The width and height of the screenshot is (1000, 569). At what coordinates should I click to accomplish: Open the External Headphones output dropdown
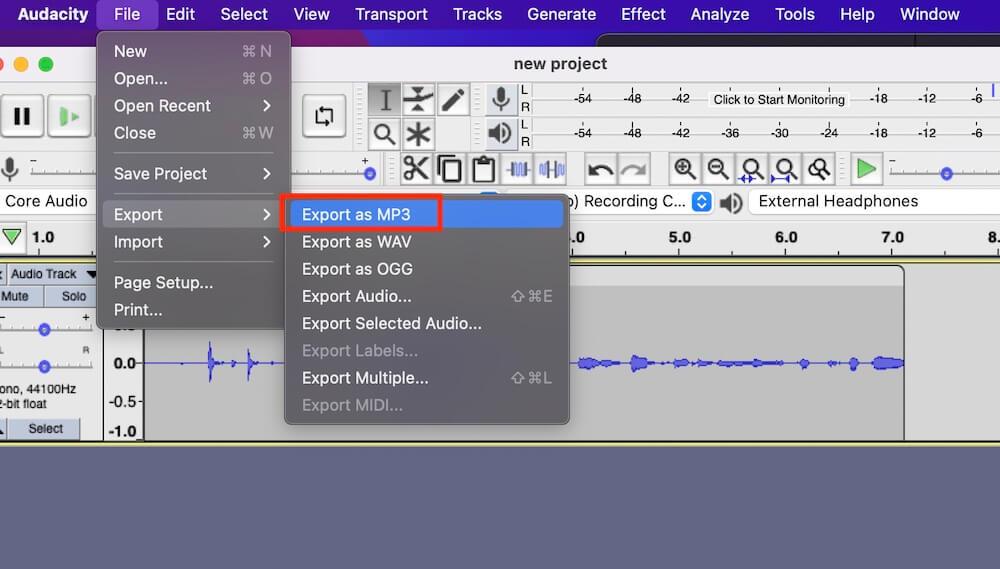tap(874, 202)
